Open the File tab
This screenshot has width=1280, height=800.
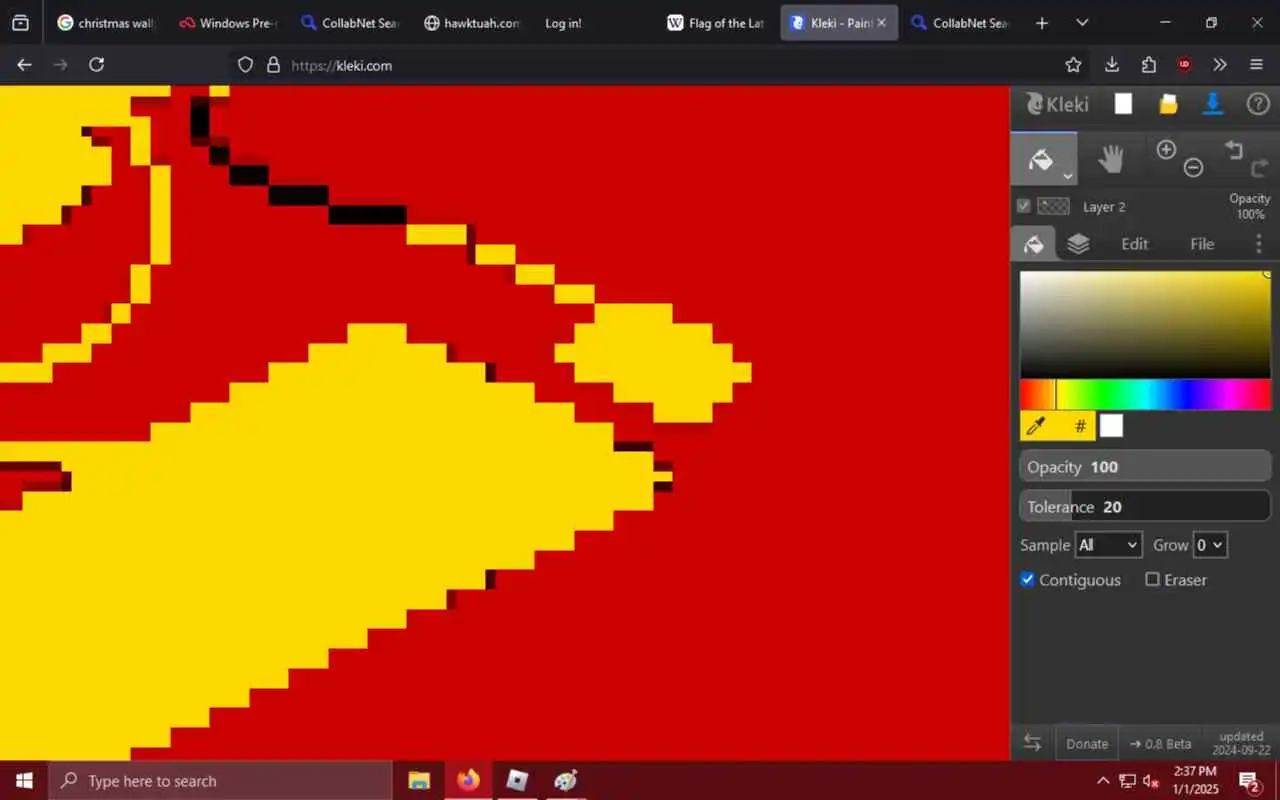[1202, 244]
